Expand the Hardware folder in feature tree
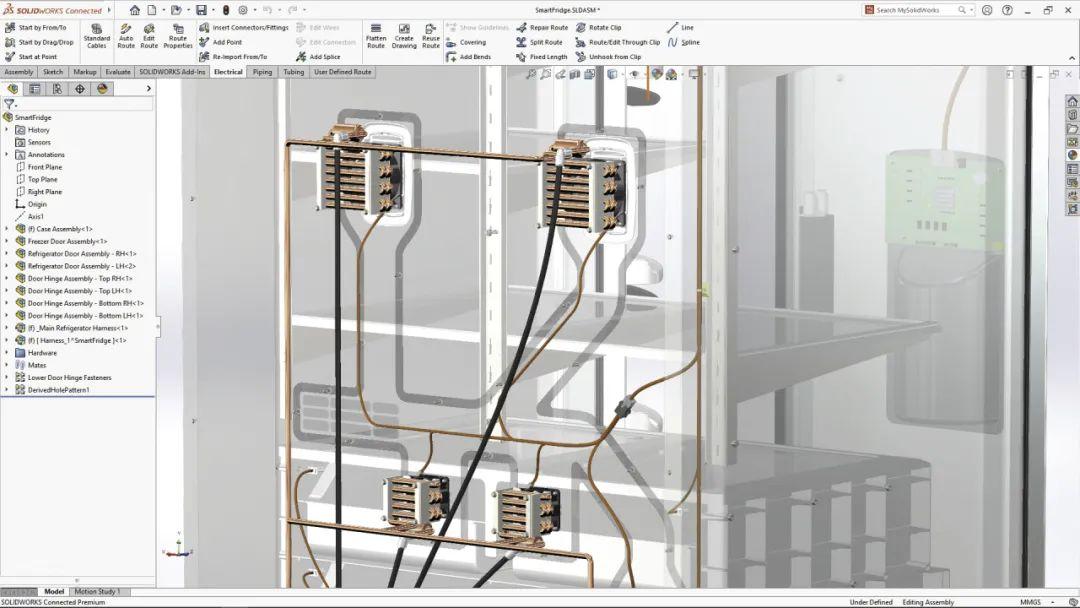The height and width of the screenshot is (608, 1080). [6, 352]
